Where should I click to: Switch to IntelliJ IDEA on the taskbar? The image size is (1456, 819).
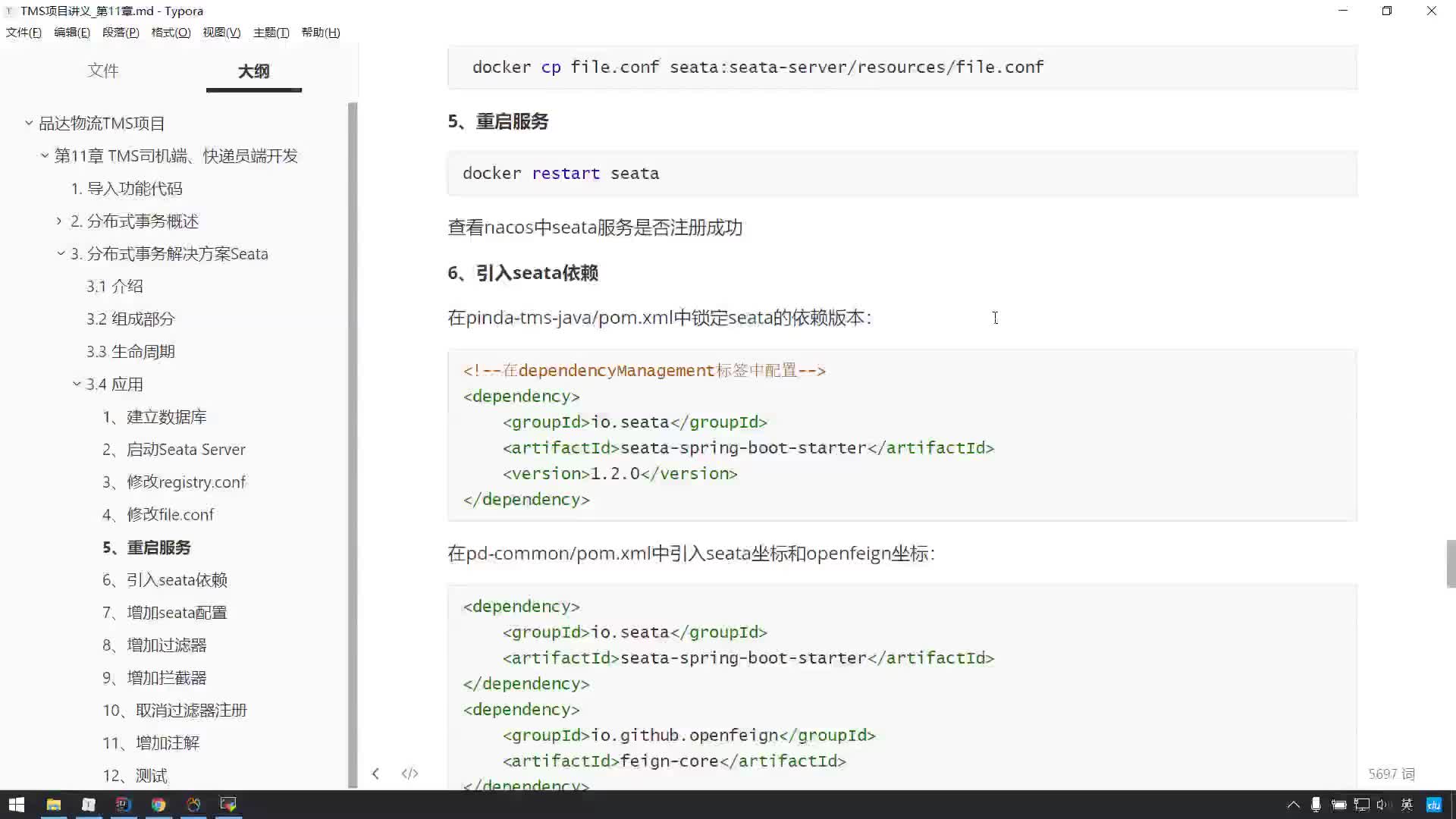(124, 805)
